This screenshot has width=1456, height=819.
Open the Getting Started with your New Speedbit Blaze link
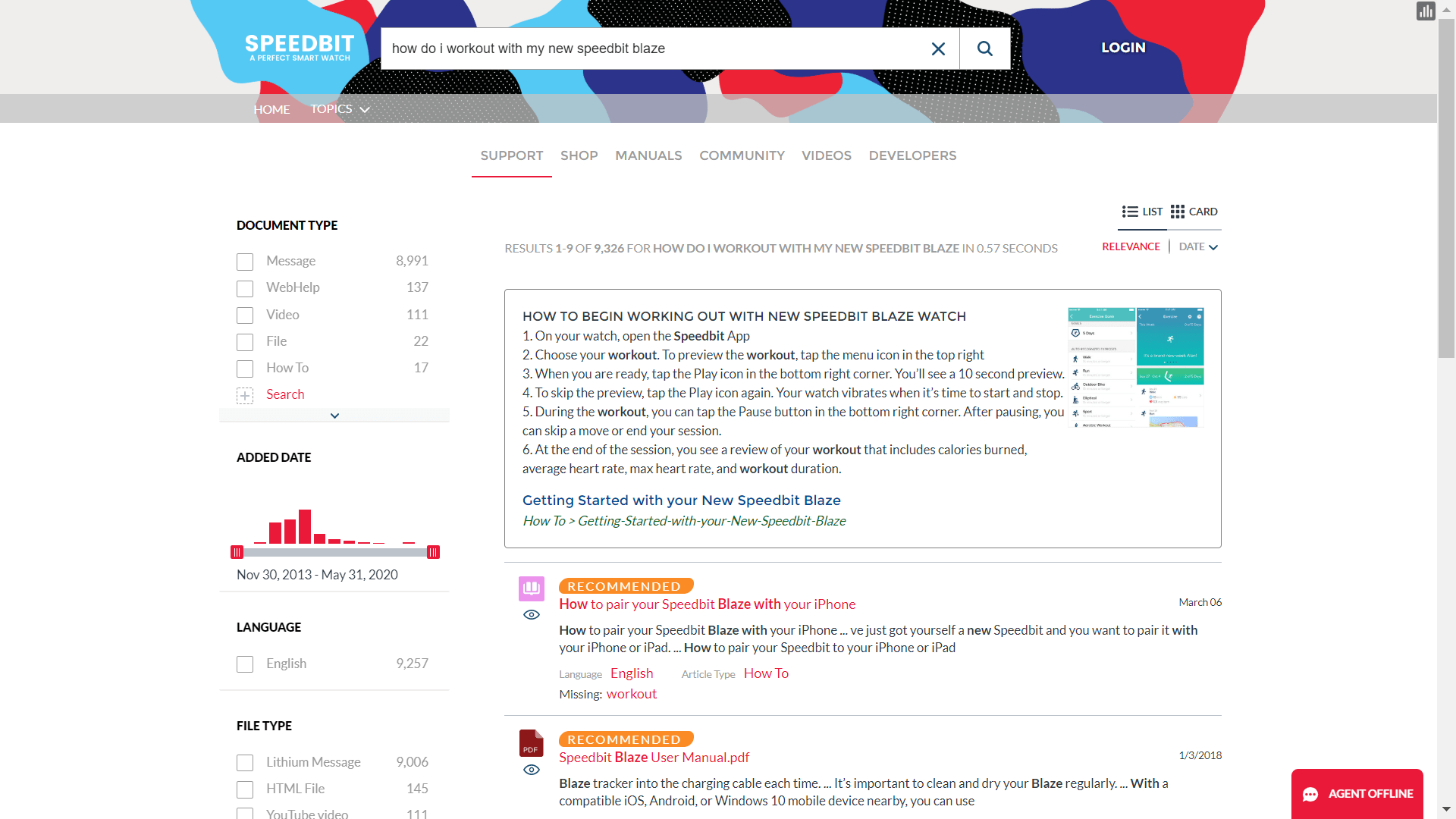(681, 500)
